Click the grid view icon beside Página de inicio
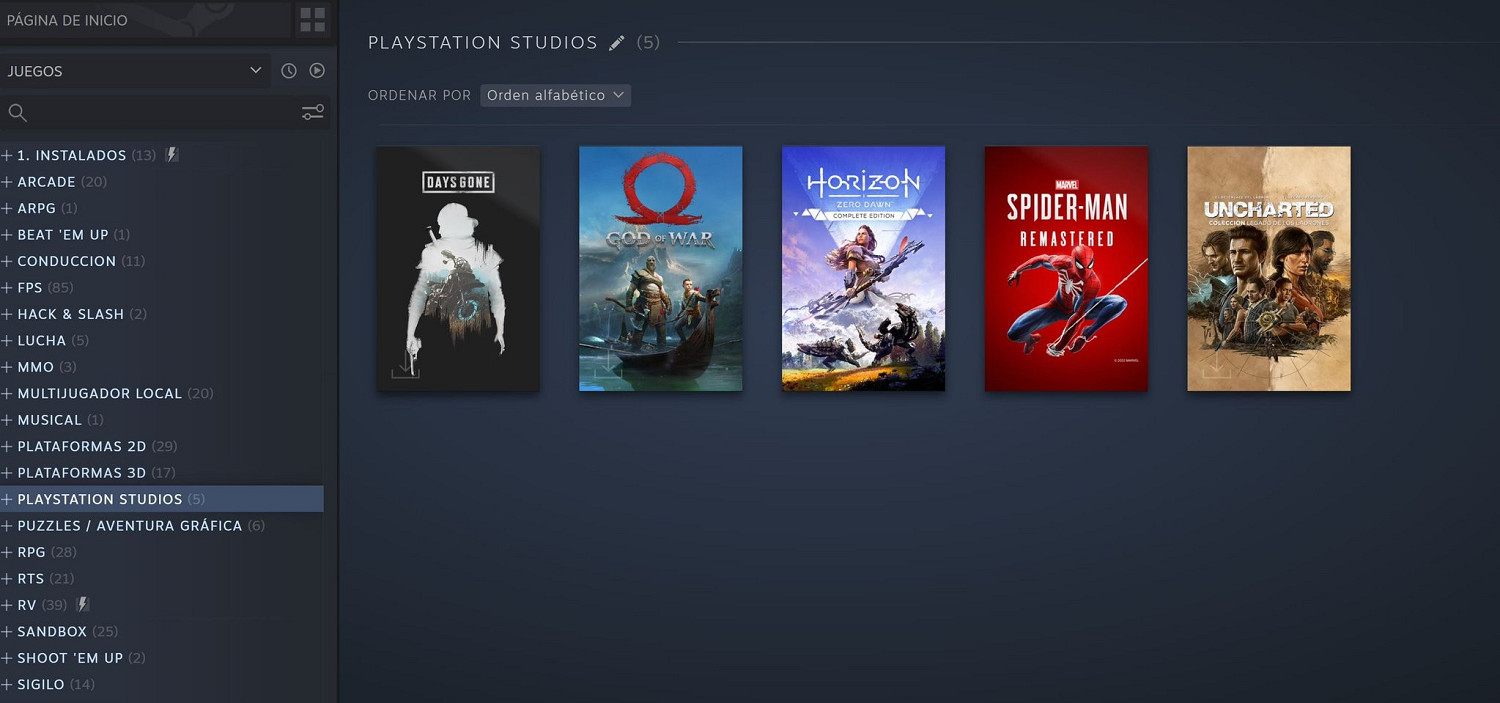Image resolution: width=1500 pixels, height=703 pixels. point(312,20)
